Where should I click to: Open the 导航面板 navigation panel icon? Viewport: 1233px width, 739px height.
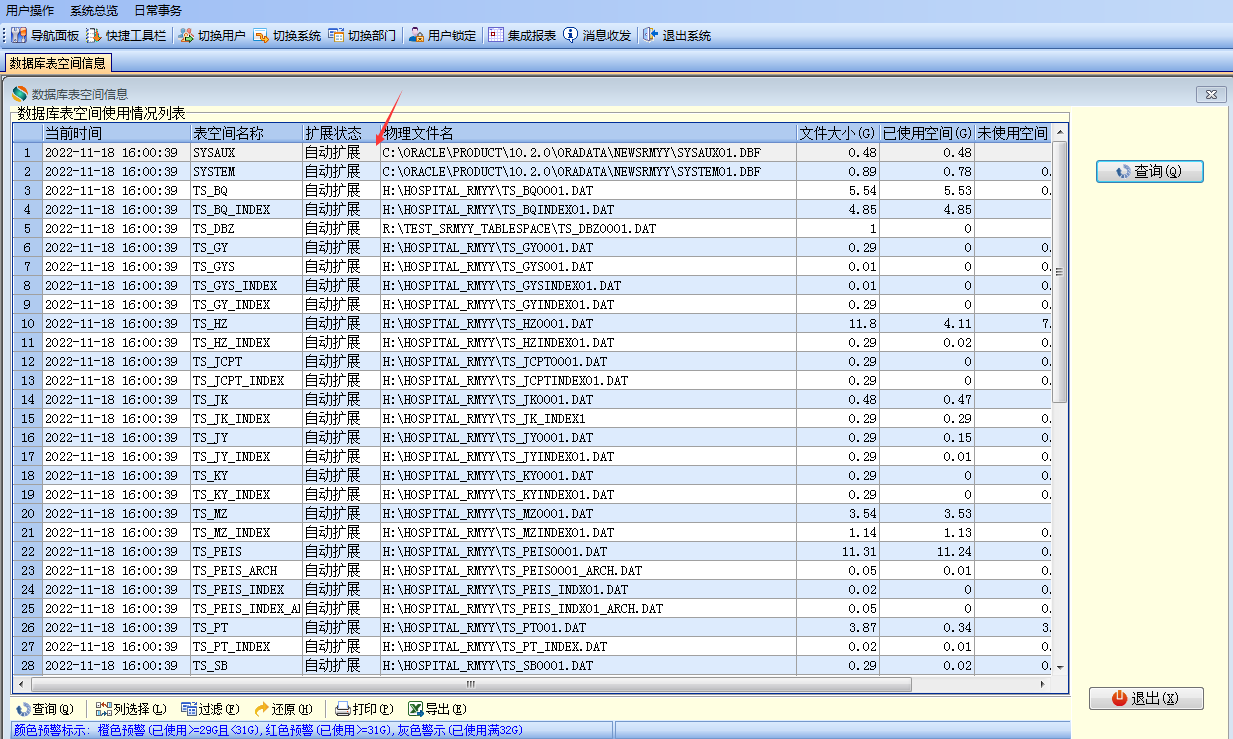pyautogui.click(x=19, y=35)
